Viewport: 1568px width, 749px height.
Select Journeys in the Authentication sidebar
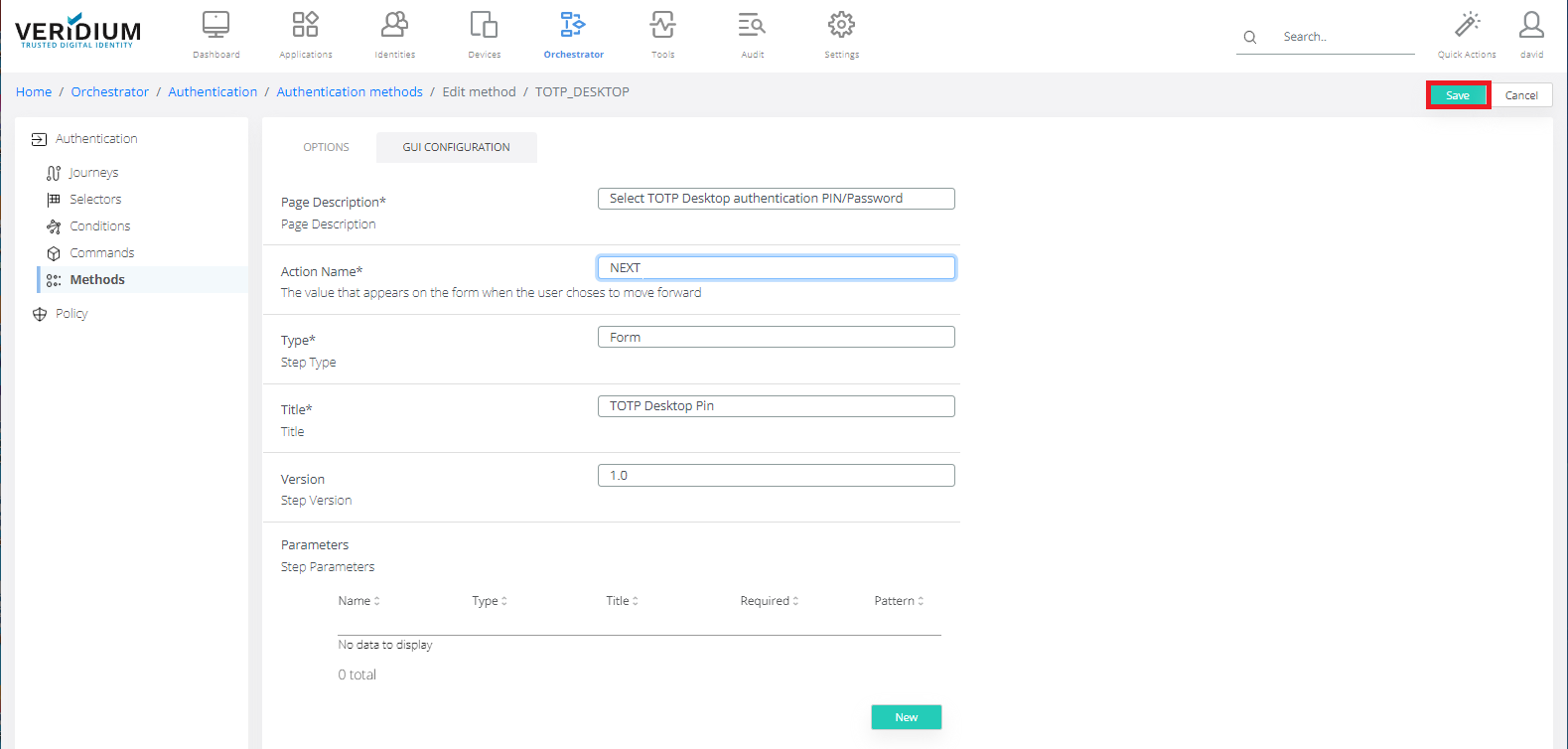93,173
